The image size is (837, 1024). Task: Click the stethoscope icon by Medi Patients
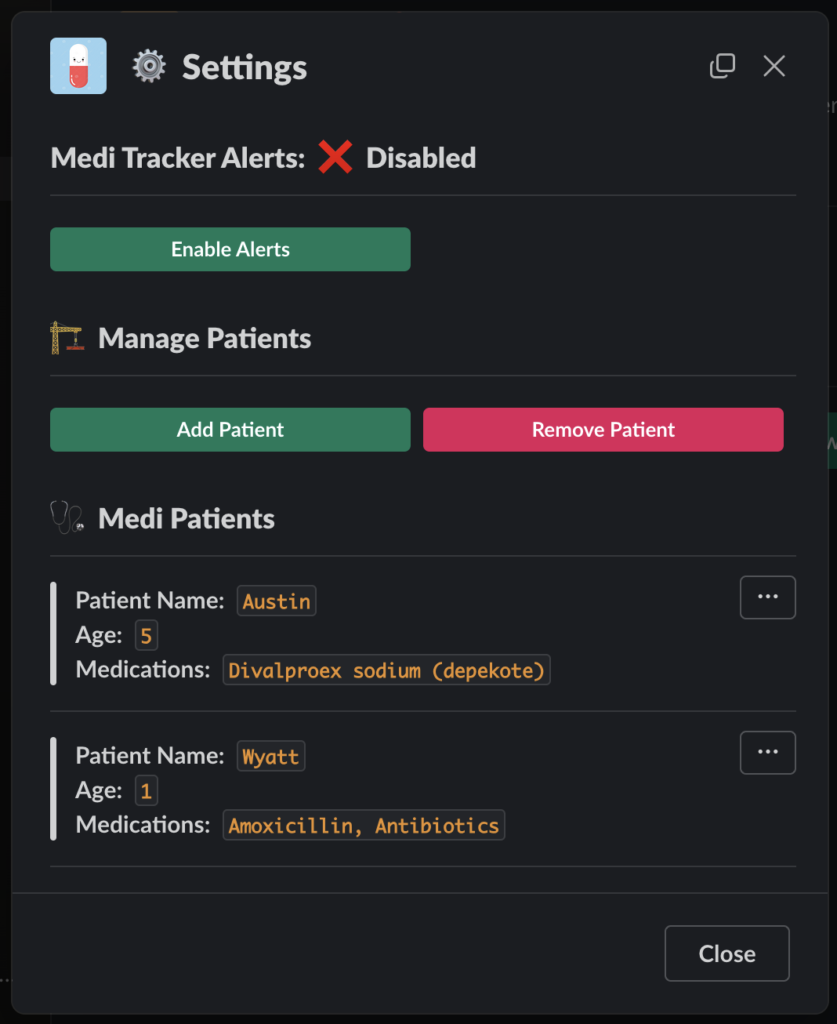[x=67, y=518]
